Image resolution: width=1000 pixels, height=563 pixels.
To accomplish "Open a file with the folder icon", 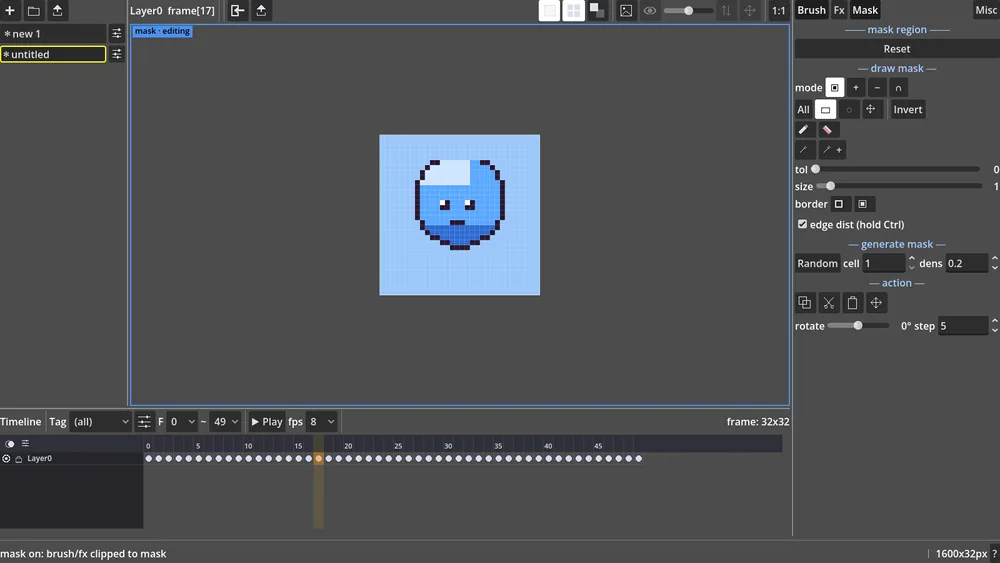I will pos(34,10).
